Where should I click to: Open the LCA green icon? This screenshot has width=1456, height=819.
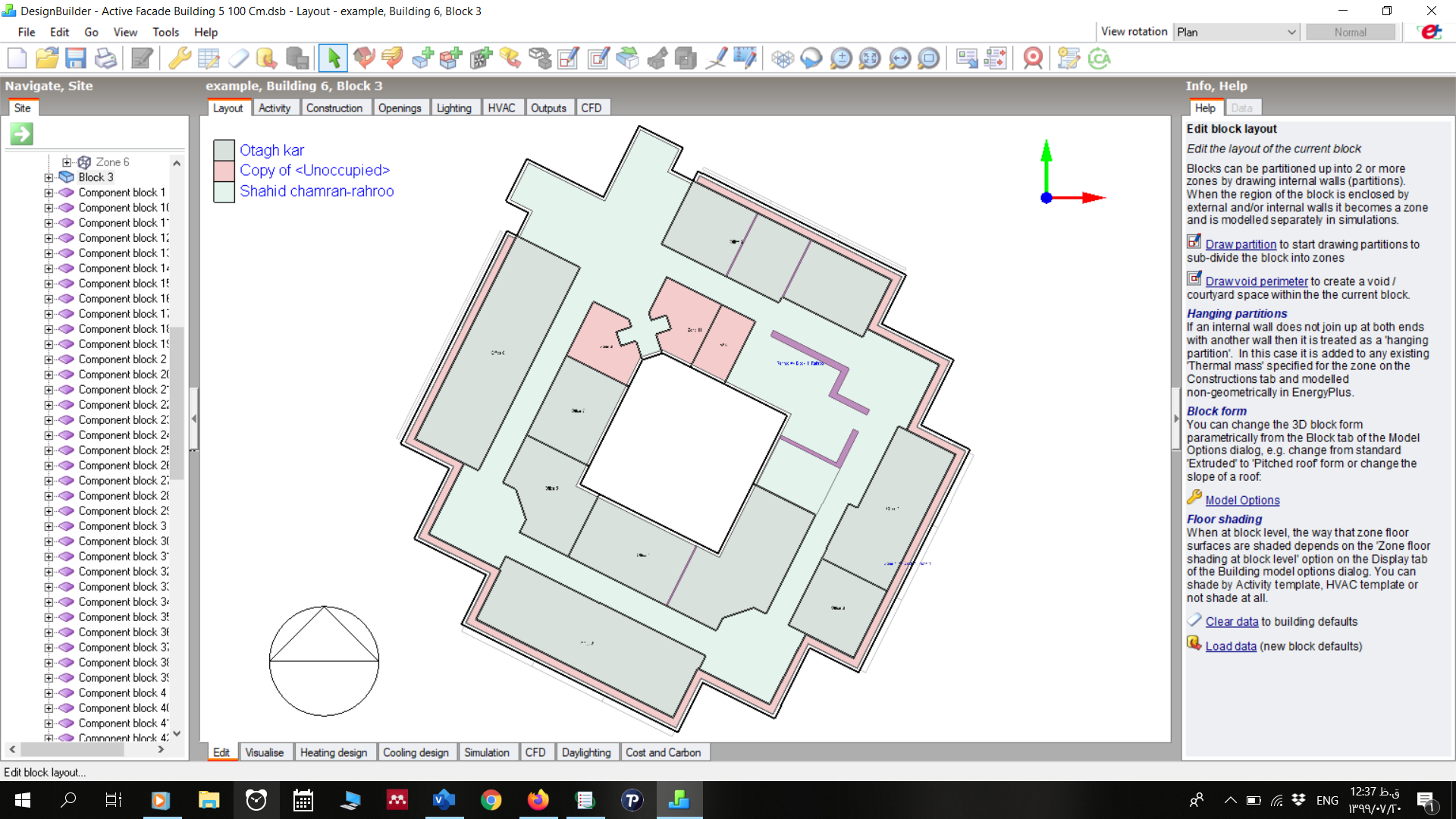tap(1099, 58)
